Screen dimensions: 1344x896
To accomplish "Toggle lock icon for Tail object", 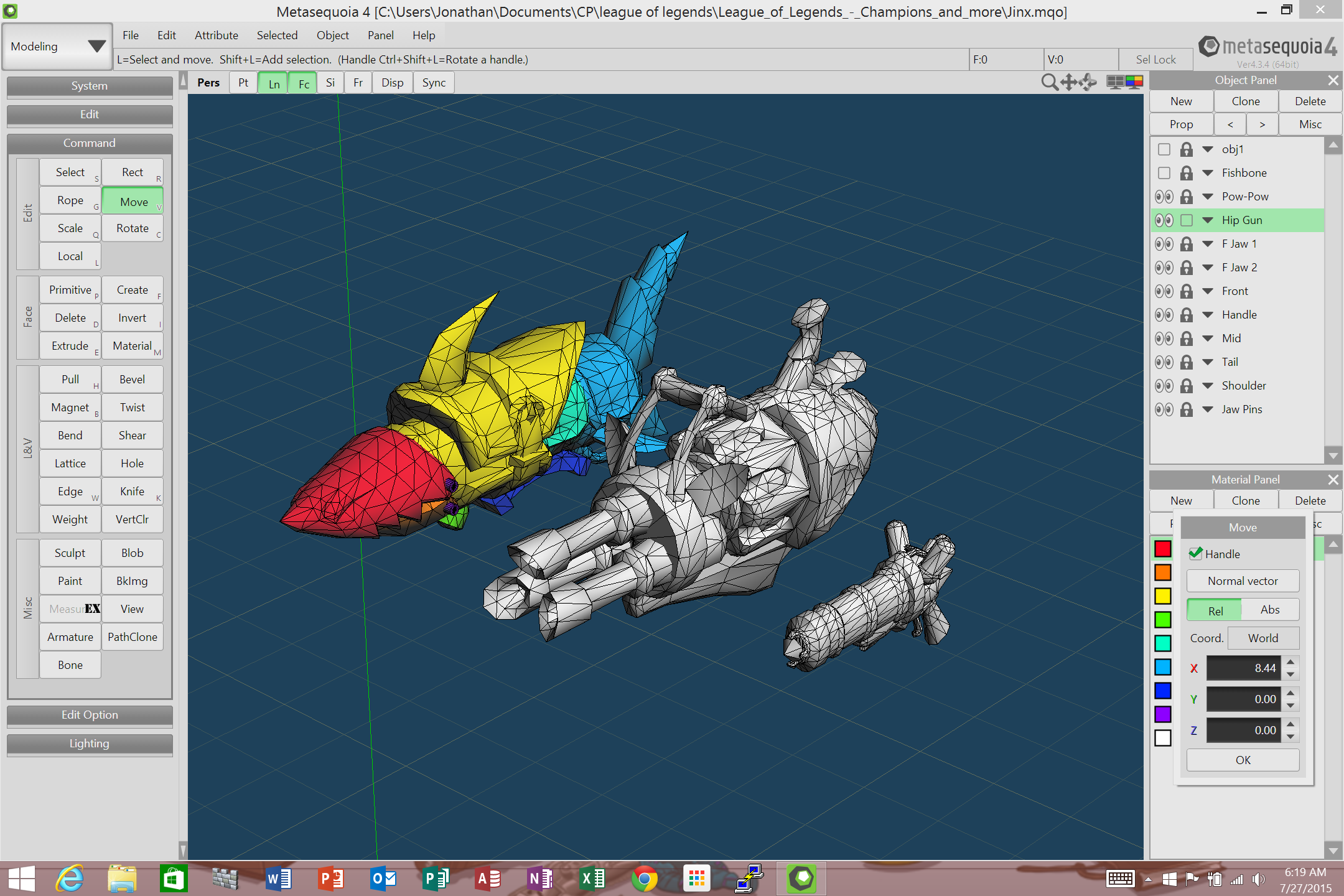I will tap(1187, 362).
